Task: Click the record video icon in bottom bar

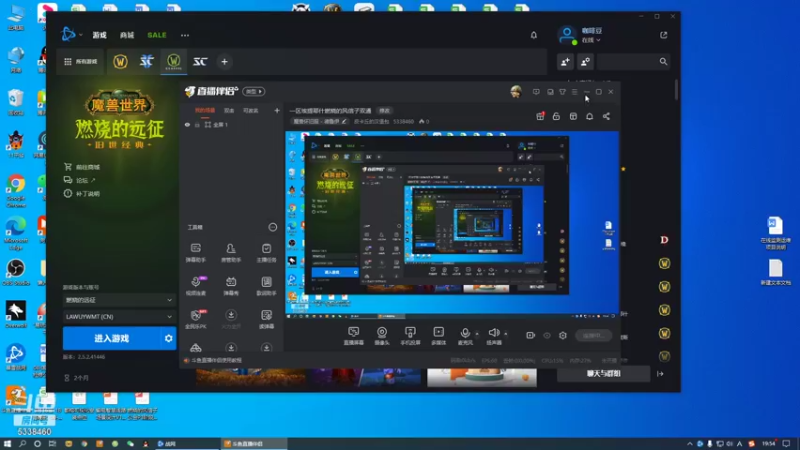Action: coord(531,335)
